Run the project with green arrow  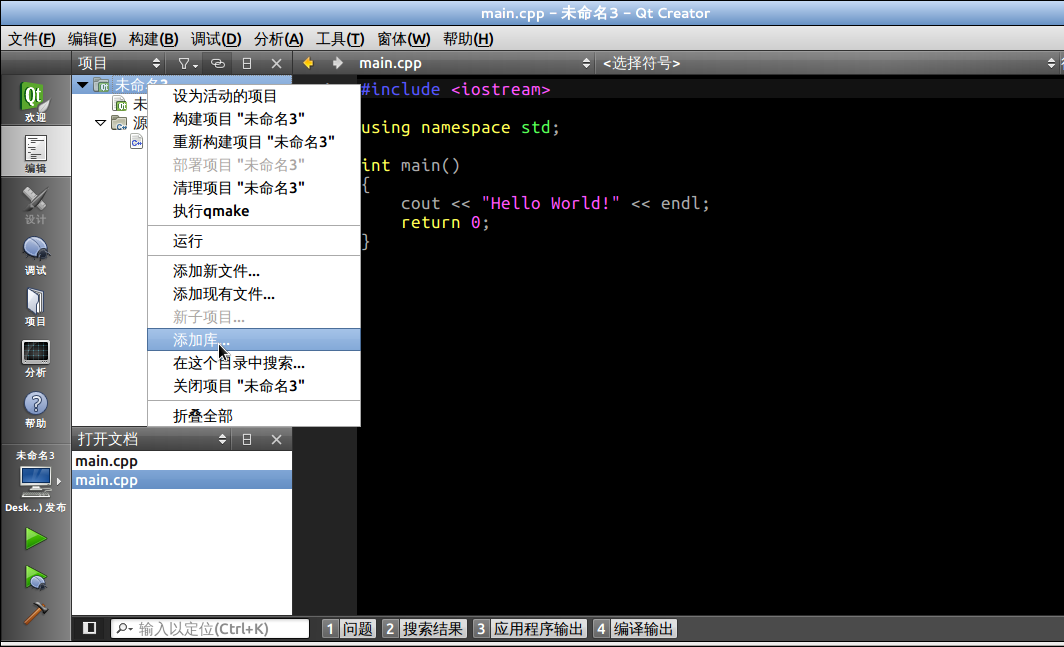35,539
